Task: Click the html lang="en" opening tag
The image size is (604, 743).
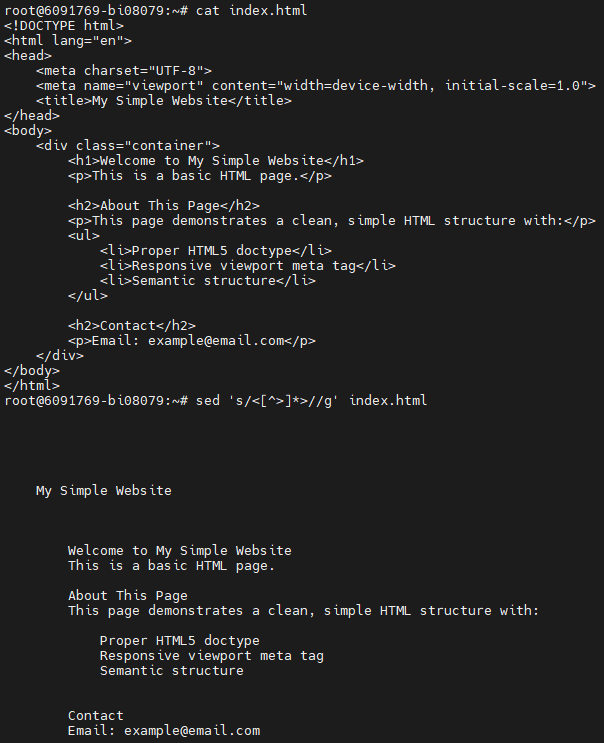Action: 68,41
